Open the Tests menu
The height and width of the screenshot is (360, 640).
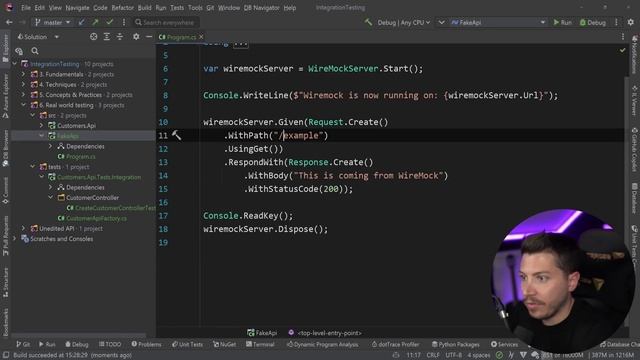pos(177,8)
